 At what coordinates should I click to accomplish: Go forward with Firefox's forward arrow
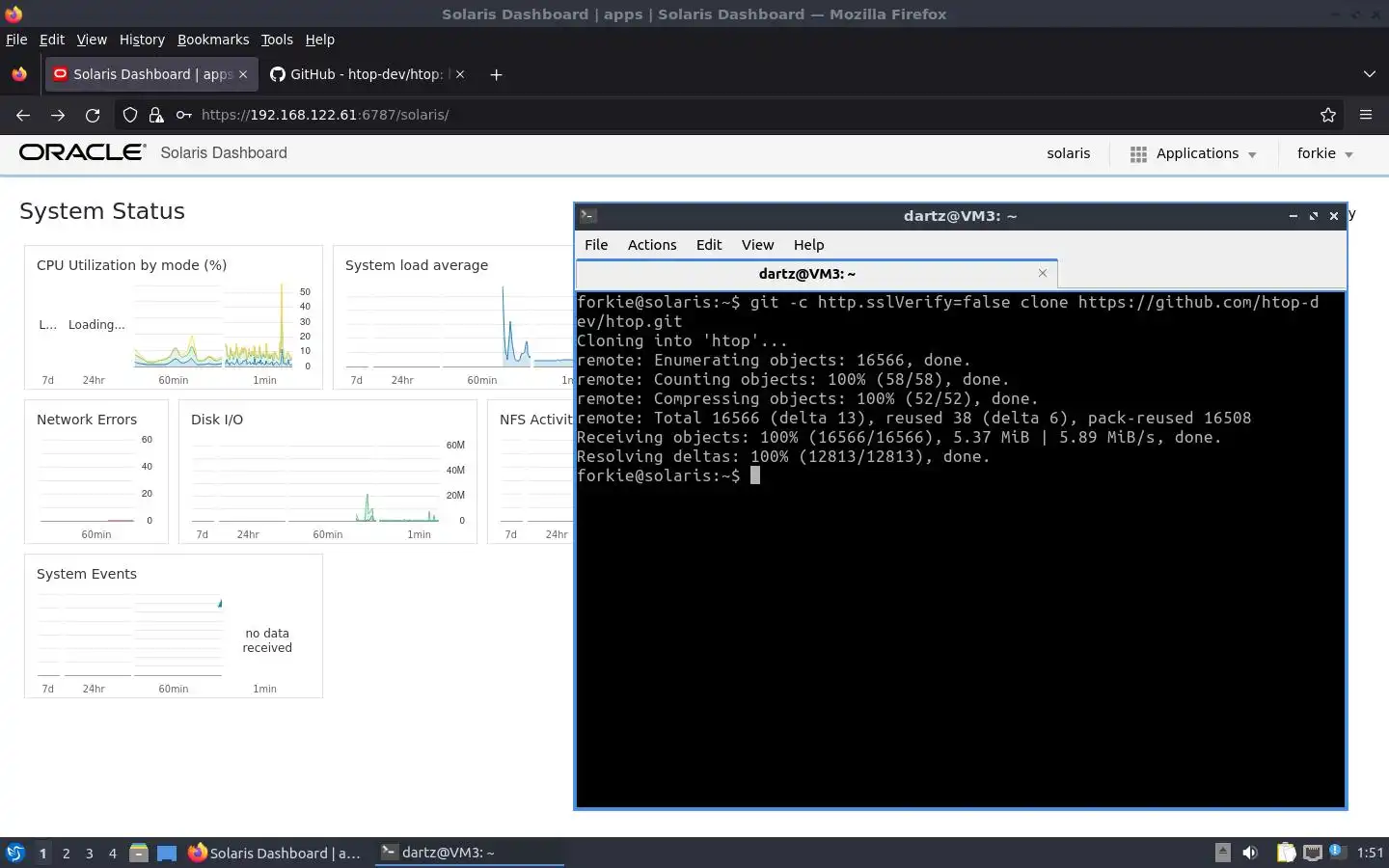(x=58, y=115)
